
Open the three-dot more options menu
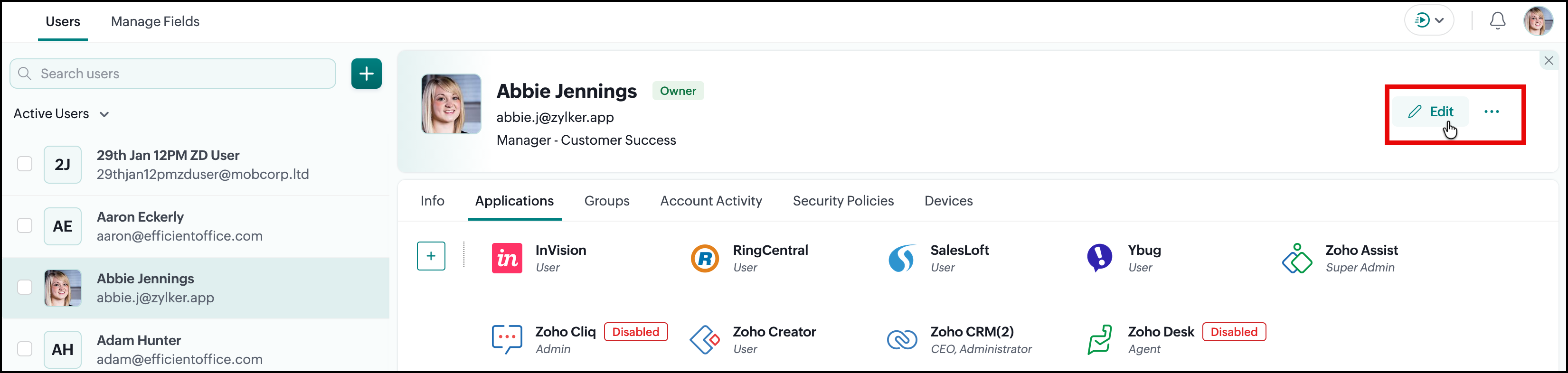pos(1491,112)
